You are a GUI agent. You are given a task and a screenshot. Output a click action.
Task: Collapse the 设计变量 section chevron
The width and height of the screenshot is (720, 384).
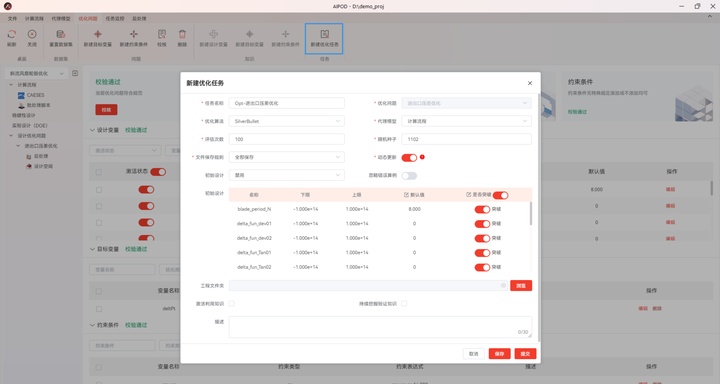[x=92, y=130]
